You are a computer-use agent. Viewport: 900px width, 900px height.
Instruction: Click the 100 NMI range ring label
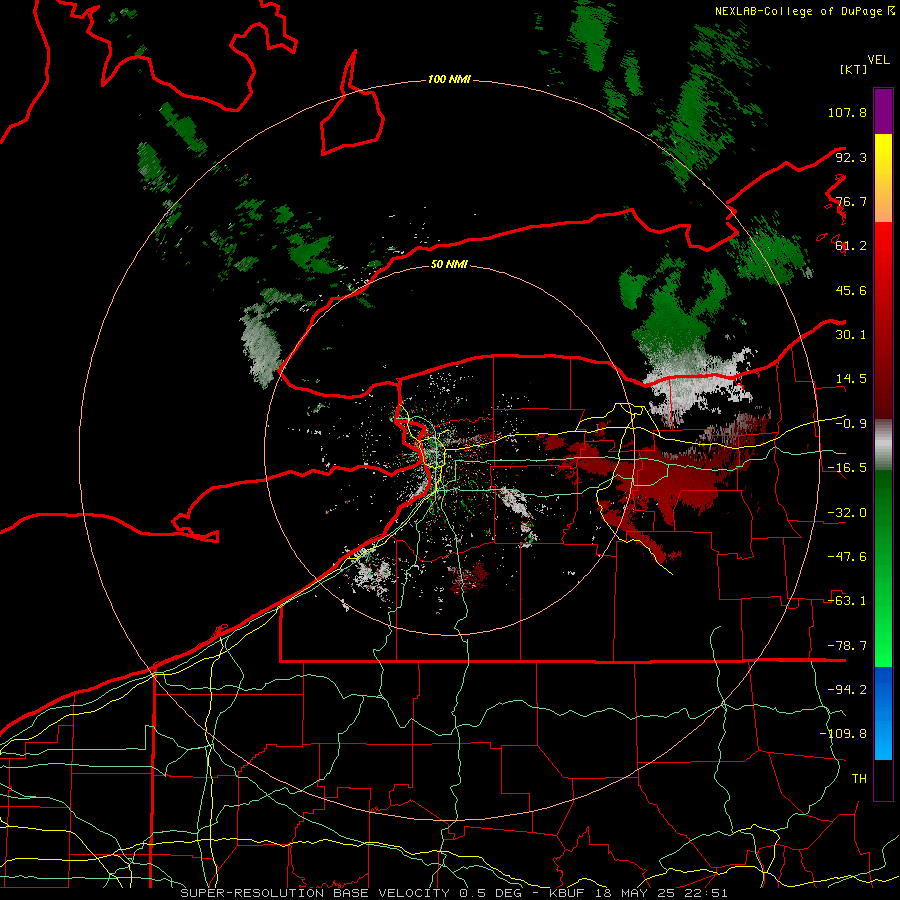coord(449,79)
